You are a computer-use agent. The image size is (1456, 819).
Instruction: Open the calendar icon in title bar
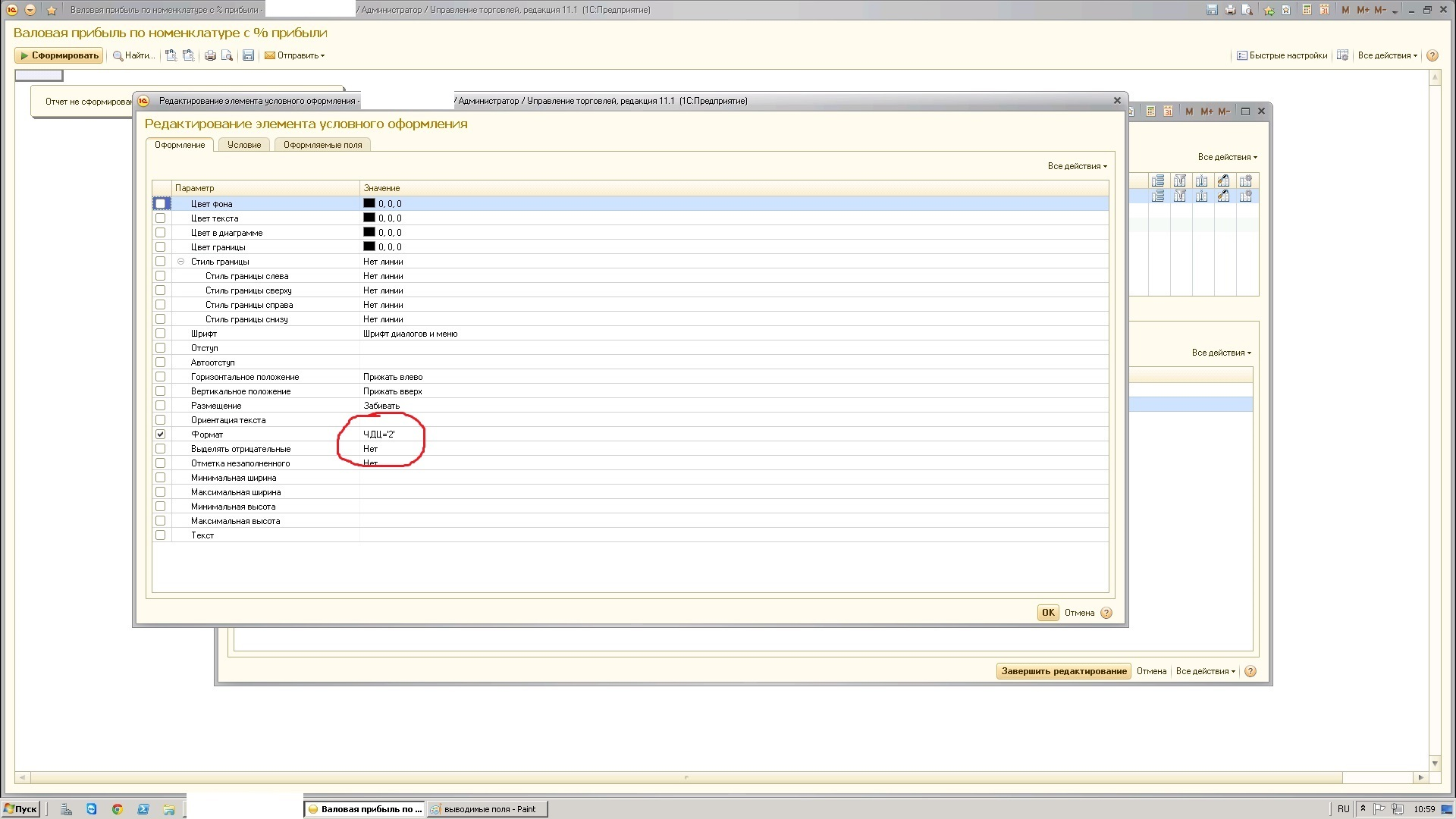point(1324,10)
